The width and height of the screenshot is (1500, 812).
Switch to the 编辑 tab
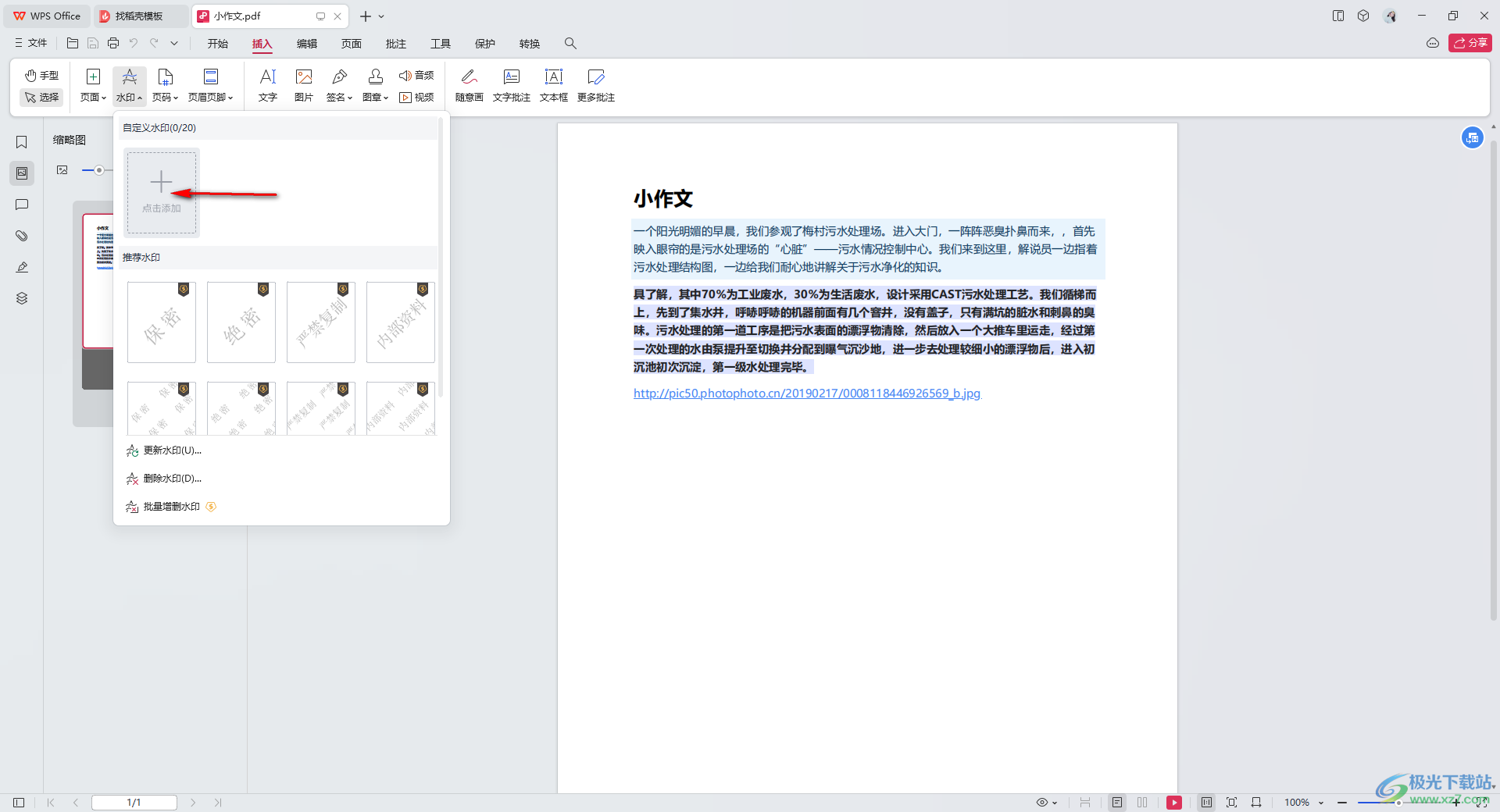307,44
